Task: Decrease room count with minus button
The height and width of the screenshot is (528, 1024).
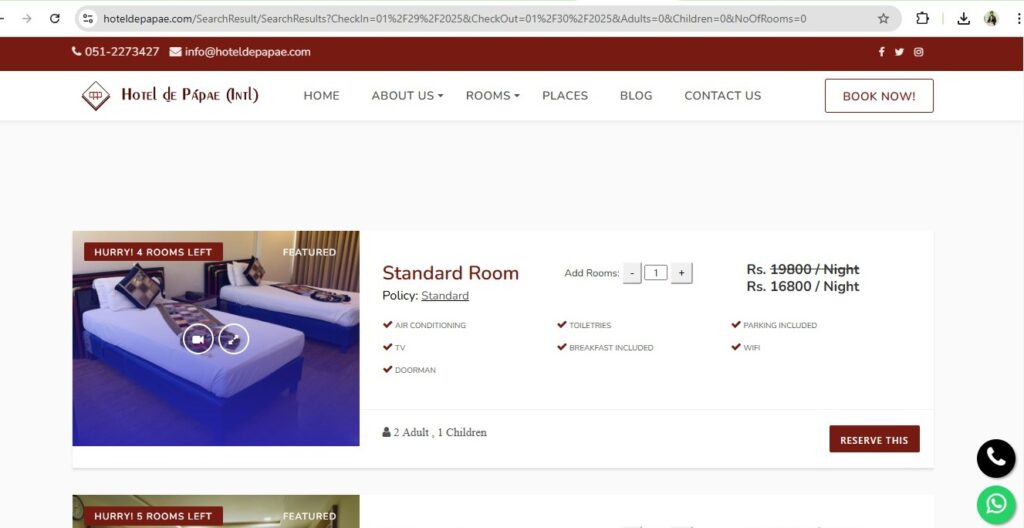Action: 632,272
